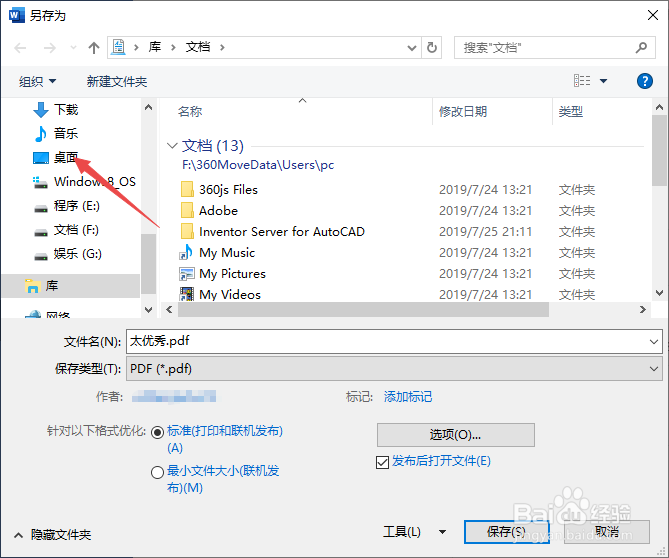Sort by 修改日期 column header
The height and width of the screenshot is (558, 669).
coord(463,112)
